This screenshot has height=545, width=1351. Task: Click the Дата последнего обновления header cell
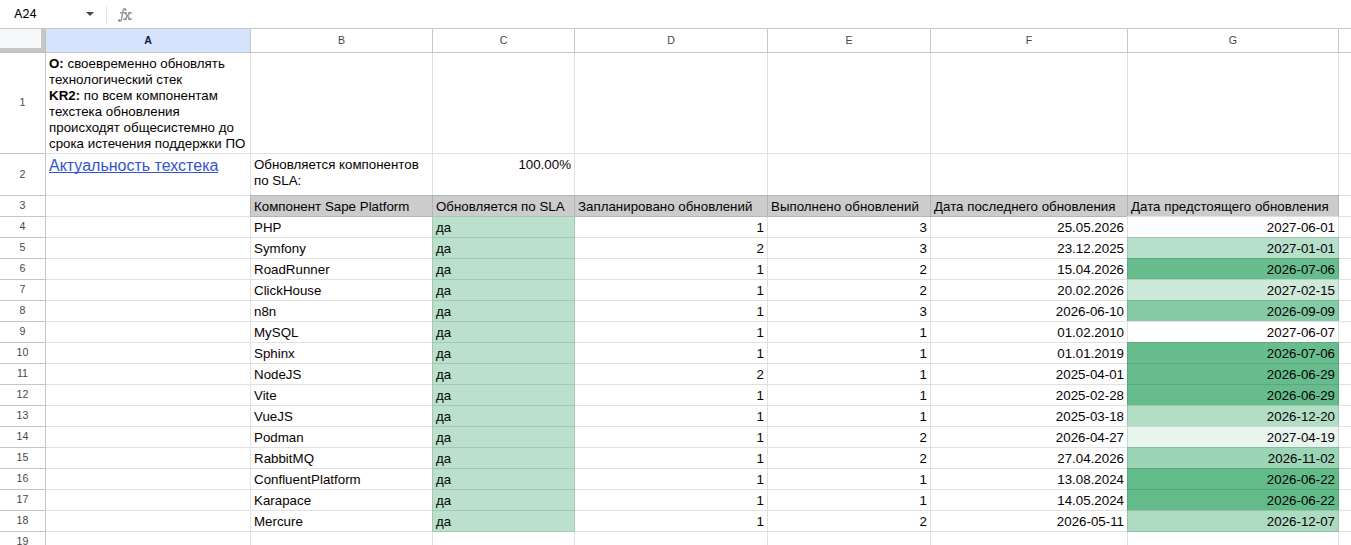click(x=1029, y=206)
